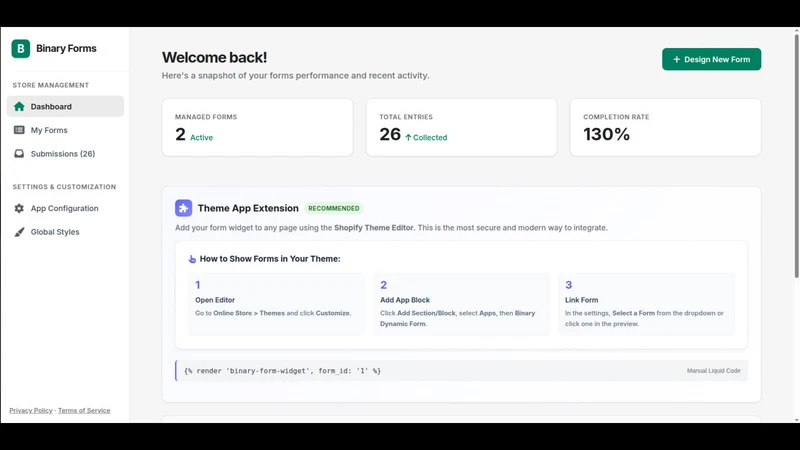Click the Dashboard home icon
The image size is (800, 450).
tap(19, 107)
